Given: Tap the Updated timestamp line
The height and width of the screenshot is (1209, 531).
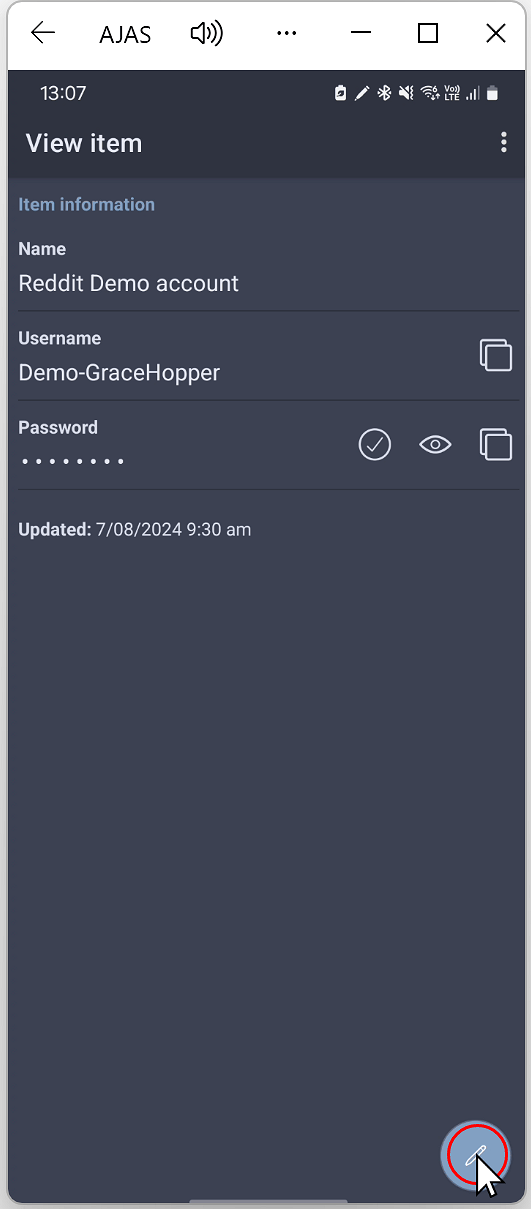Looking at the screenshot, I should pyautogui.click(x=135, y=529).
